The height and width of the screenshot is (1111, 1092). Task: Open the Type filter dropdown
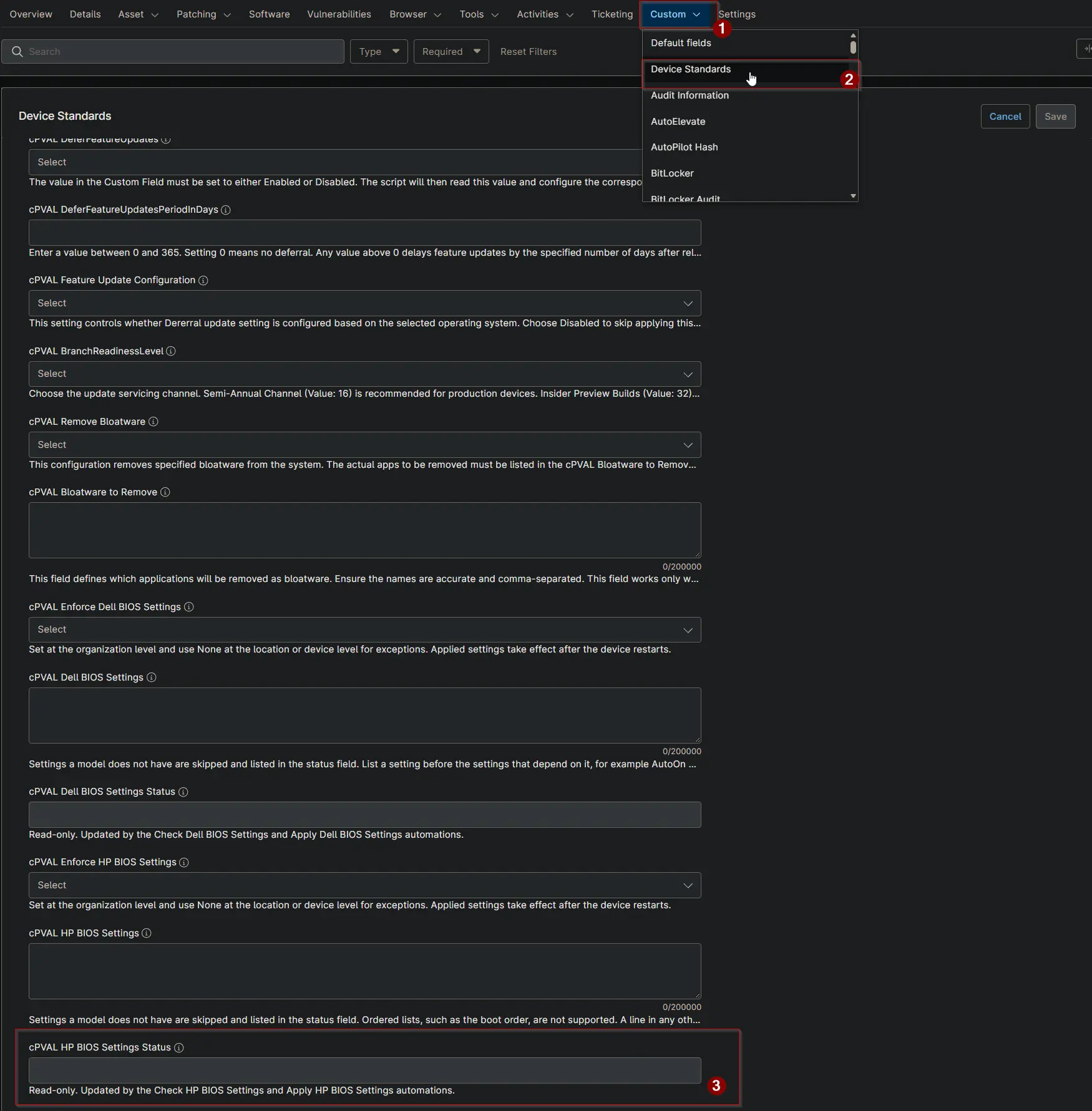[379, 52]
